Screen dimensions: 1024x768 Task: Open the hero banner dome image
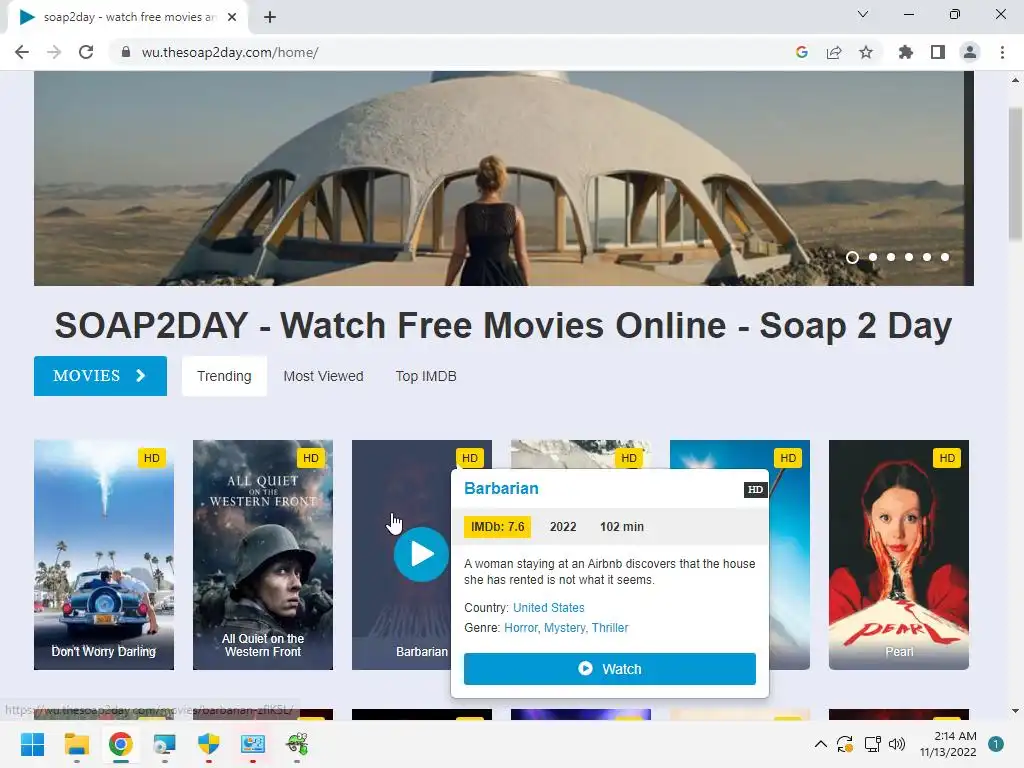504,178
